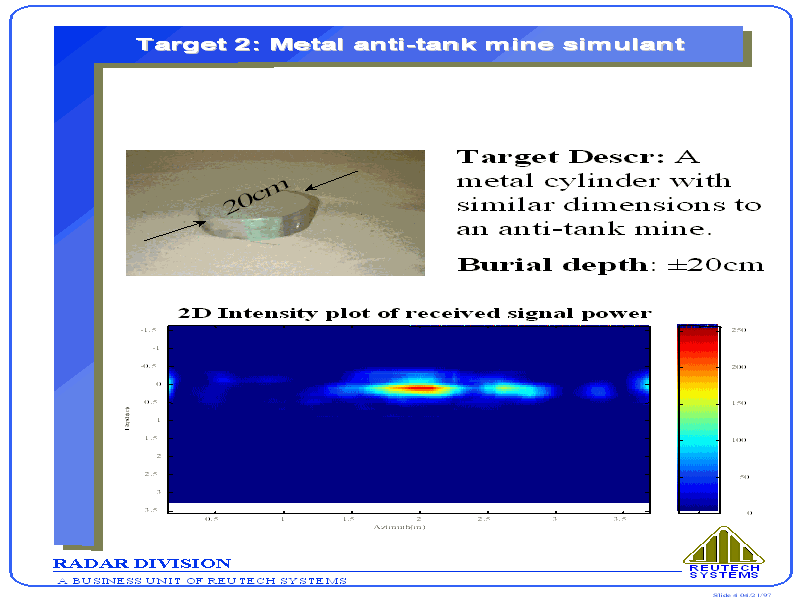Click the Reutech Systems logo

[x=724, y=553]
